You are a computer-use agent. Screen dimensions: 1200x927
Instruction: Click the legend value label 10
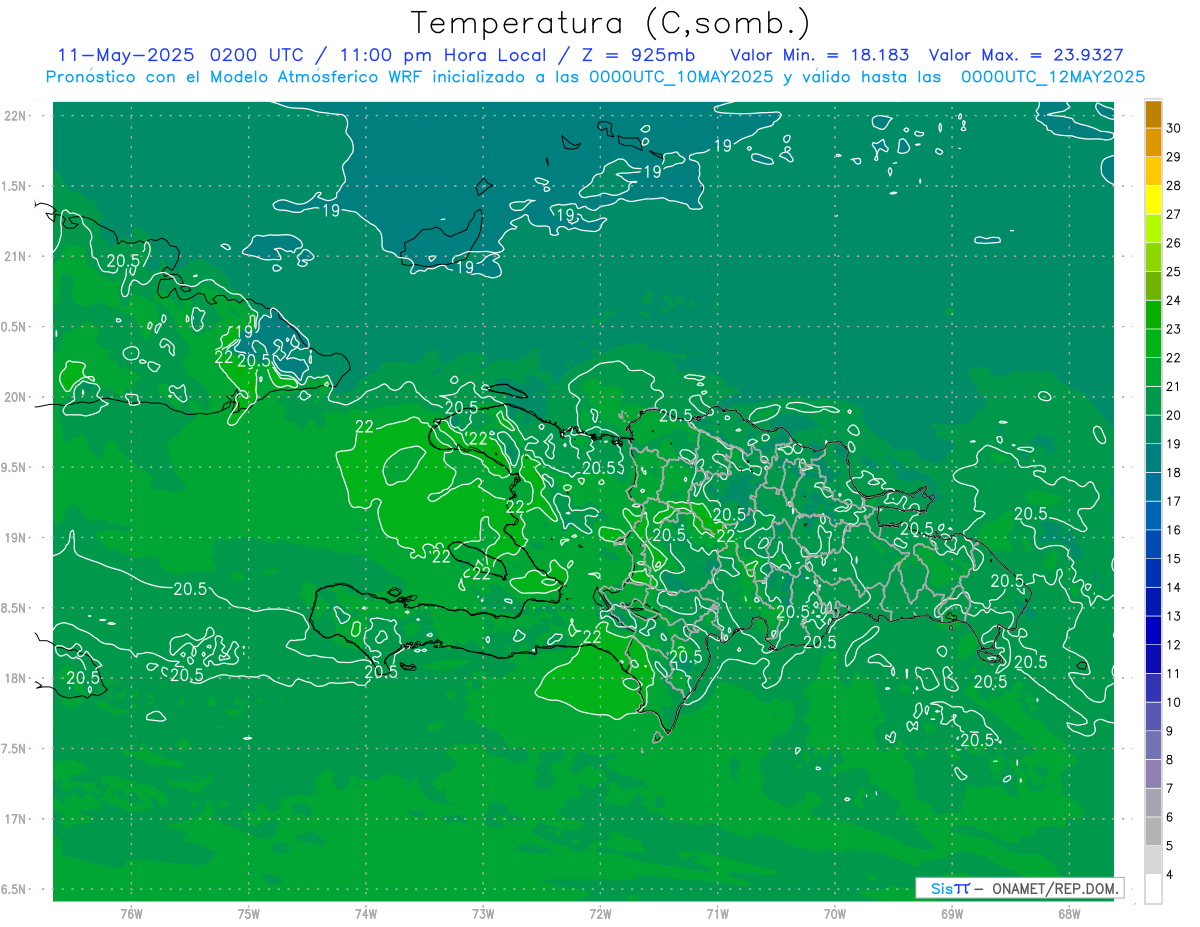click(1173, 702)
